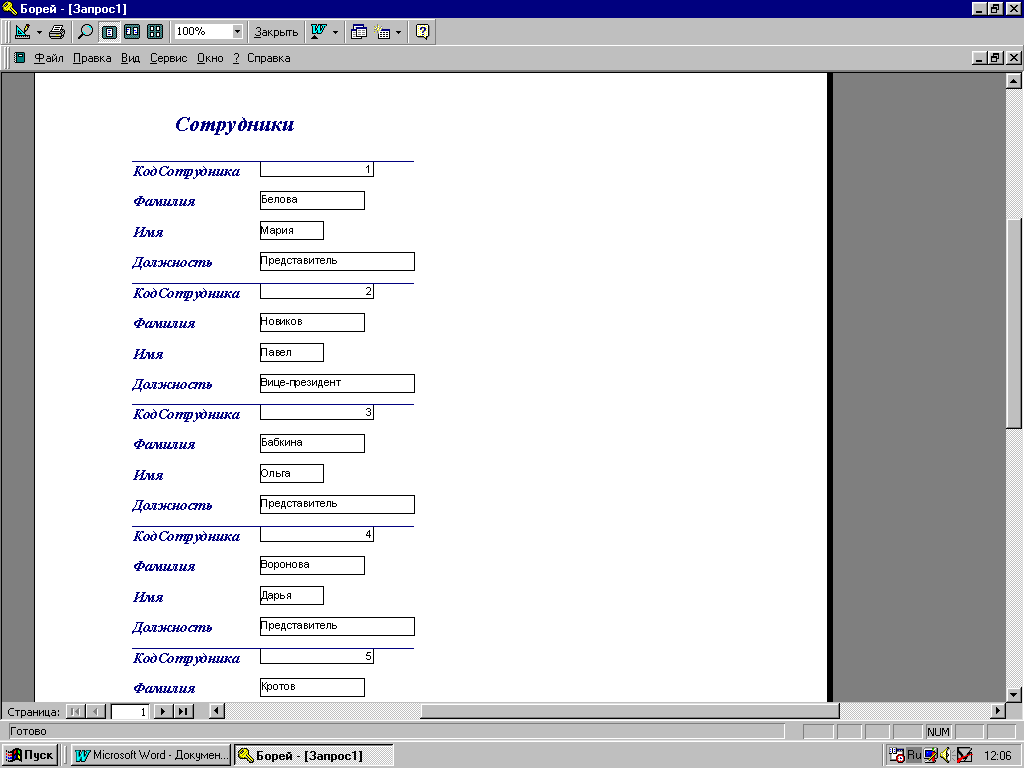
Task: Go to last page navigation button
Action: pos(184,711)
